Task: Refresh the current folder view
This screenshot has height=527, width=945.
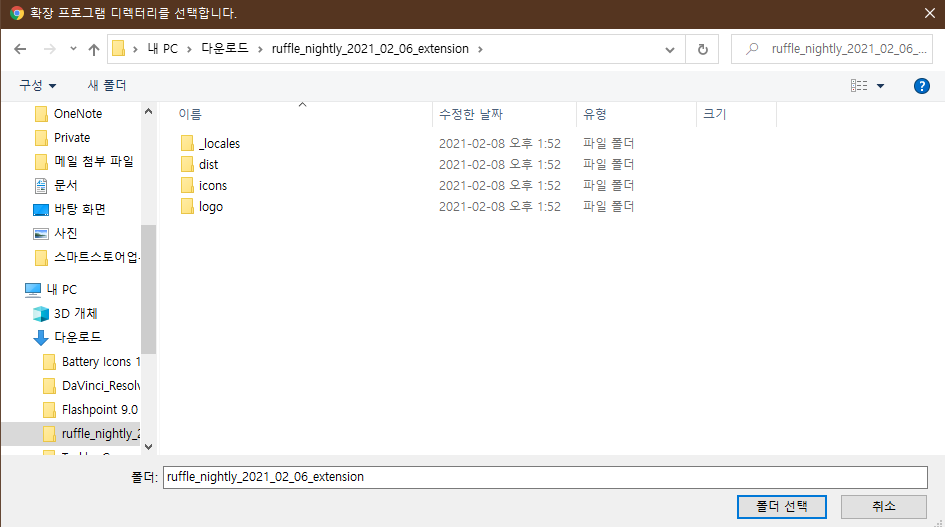Action: (702, 49)
